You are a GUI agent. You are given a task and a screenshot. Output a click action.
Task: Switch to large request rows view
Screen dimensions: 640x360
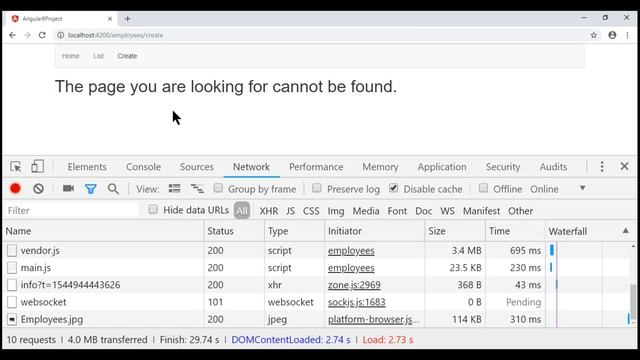[174, 189]
